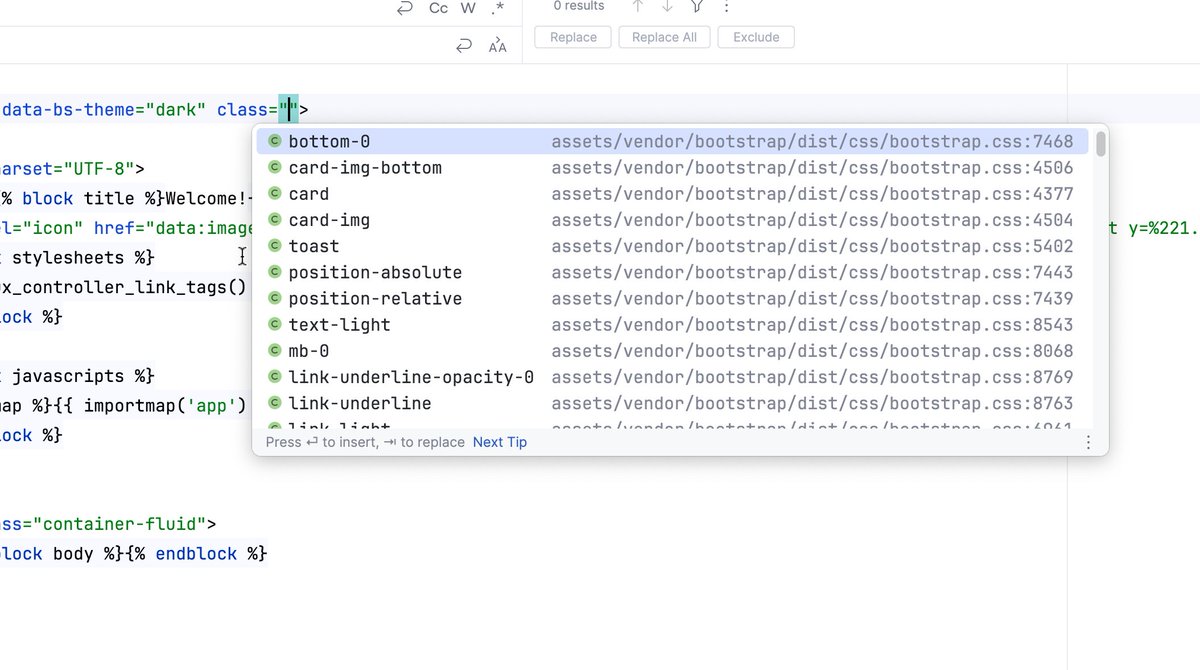Click class icon next to toast
This screenshot has width=1200, height=670.
coord(274,246)
